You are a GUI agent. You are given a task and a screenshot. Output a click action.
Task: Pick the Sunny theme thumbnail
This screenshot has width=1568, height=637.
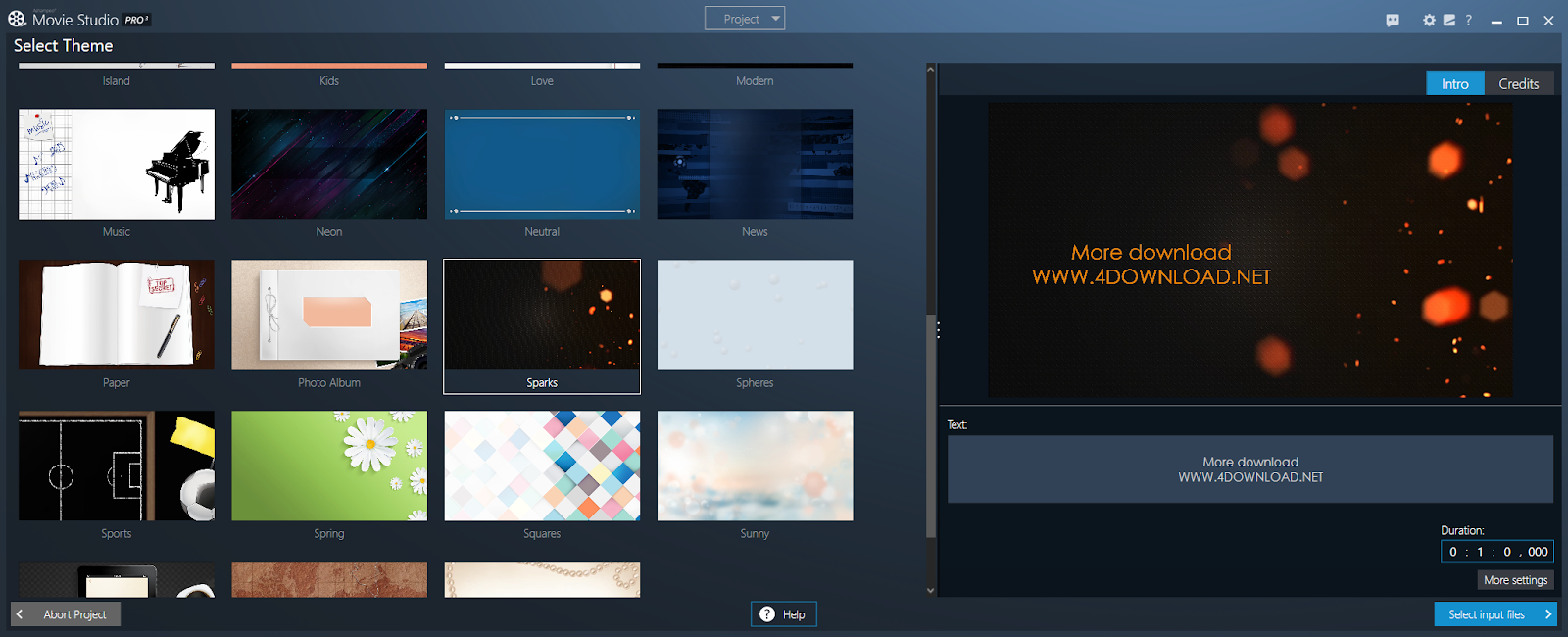[x=755, y=465]
